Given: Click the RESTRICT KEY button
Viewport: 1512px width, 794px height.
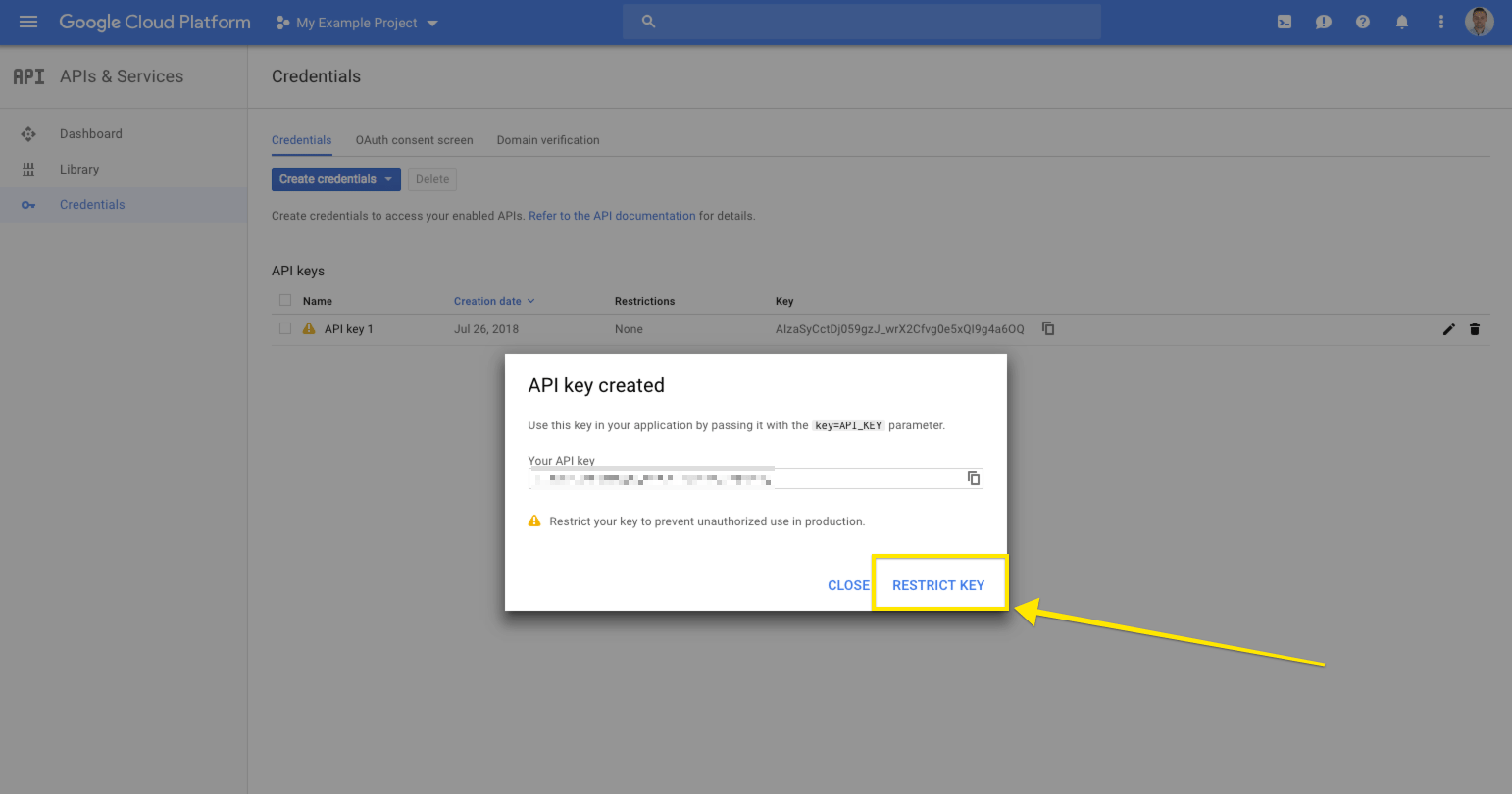Looking at the screenshot, I should click(x=938, y=585).
